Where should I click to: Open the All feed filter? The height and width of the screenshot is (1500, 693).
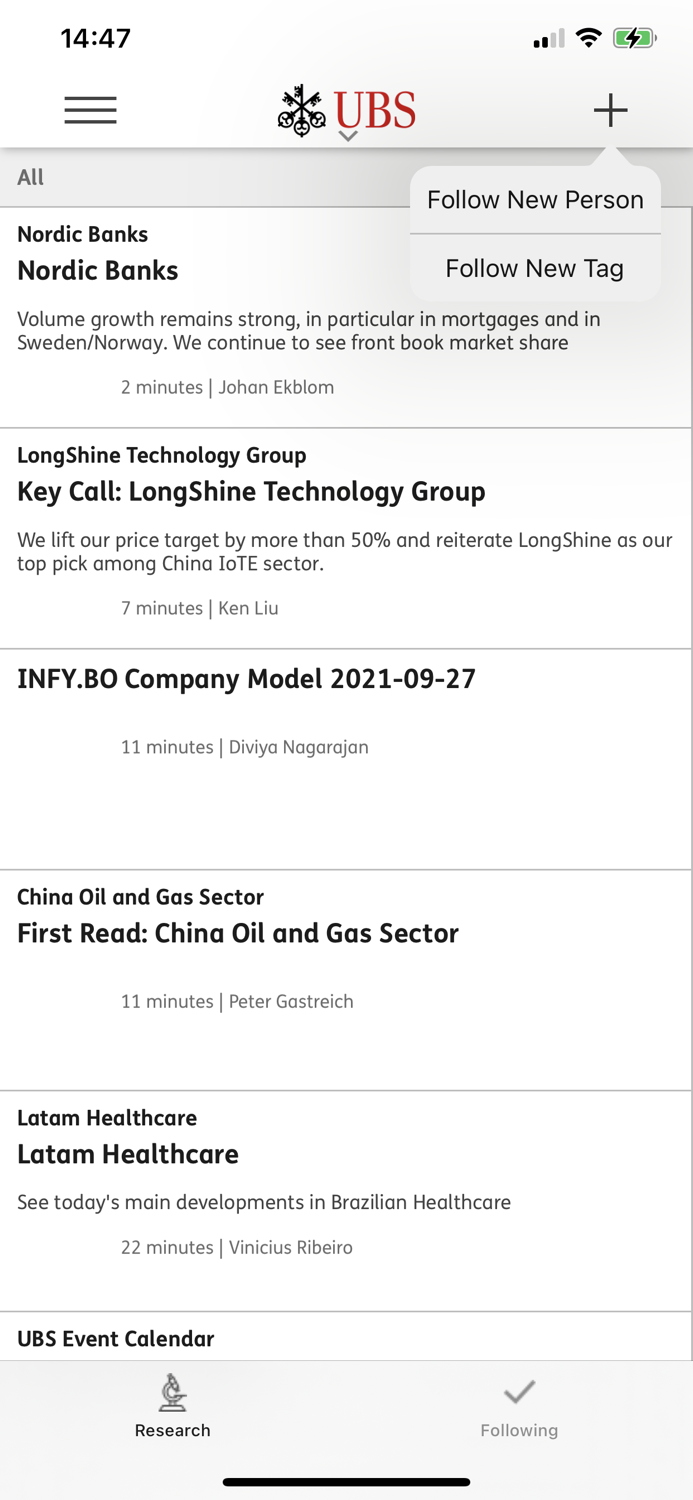(30, 177)
